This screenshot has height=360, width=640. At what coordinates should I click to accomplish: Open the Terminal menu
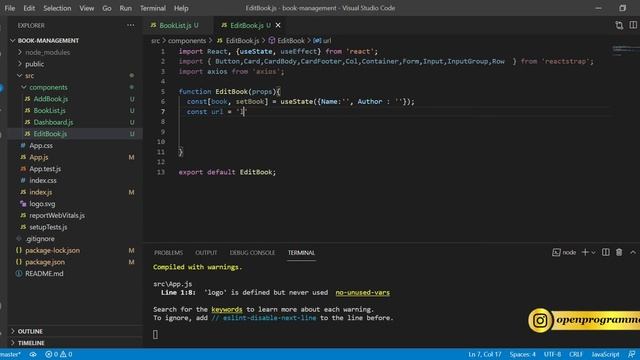(x=153, y=8)
